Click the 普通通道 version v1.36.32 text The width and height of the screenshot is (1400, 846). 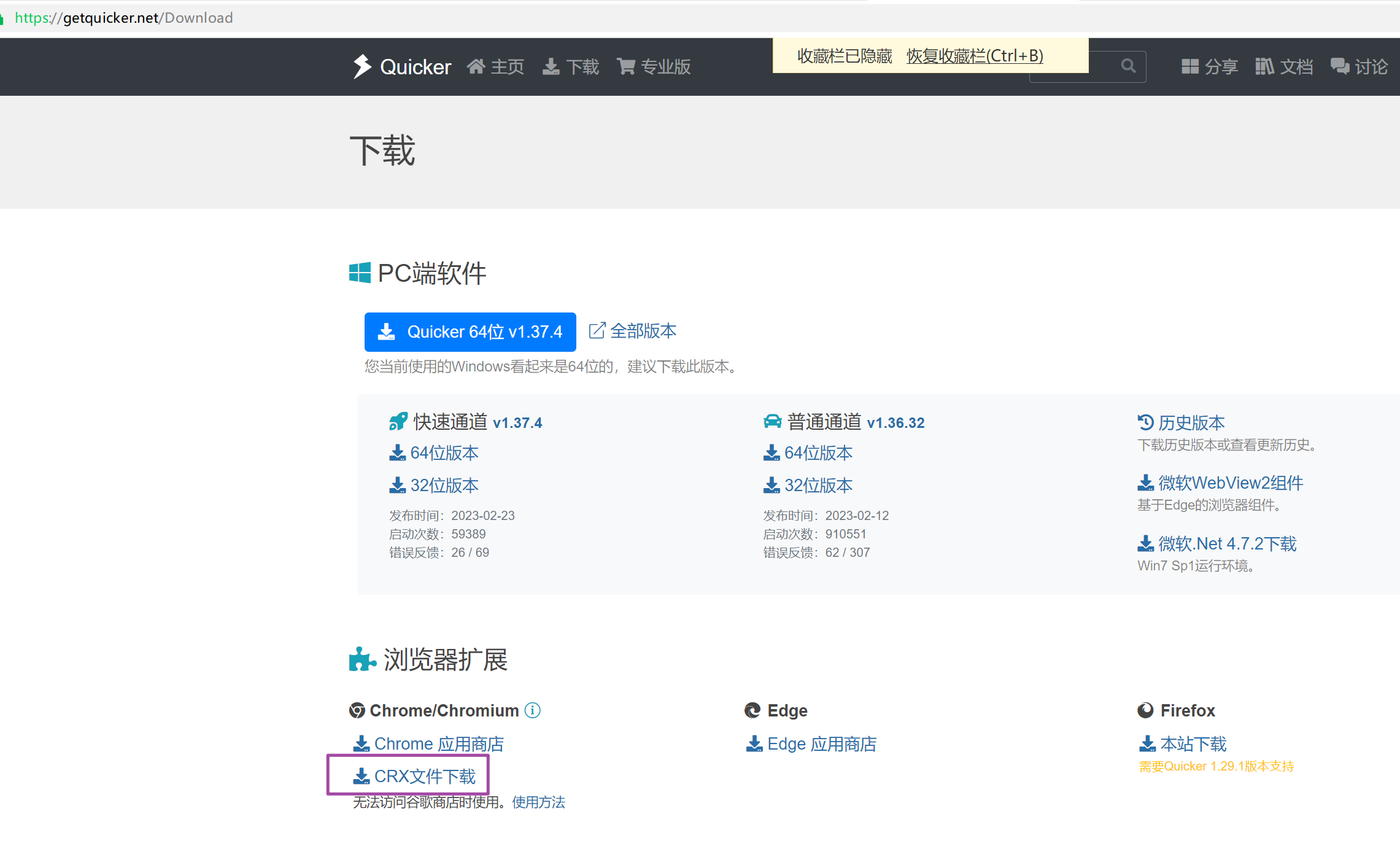point(895,423)
